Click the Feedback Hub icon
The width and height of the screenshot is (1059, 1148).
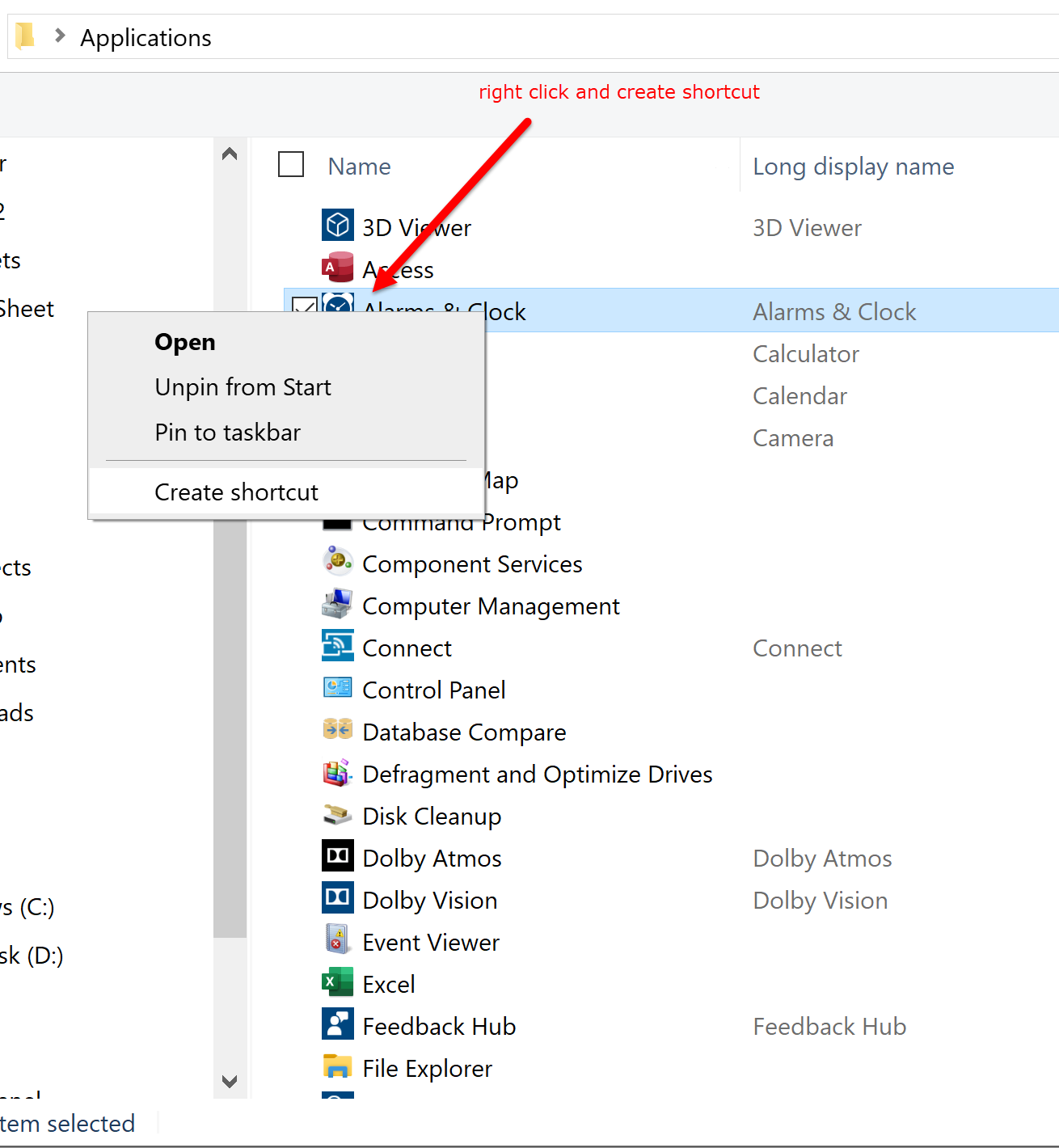[337, 1024]
